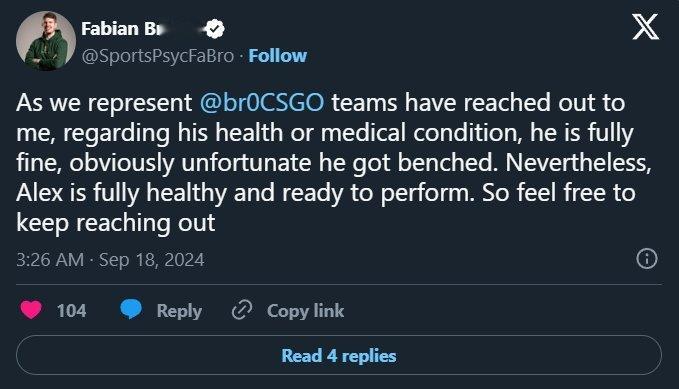The image size is (679, 389).
Task: Open the @br0CSGO mention
Action: pyautogui.click(x=262, y=103)
